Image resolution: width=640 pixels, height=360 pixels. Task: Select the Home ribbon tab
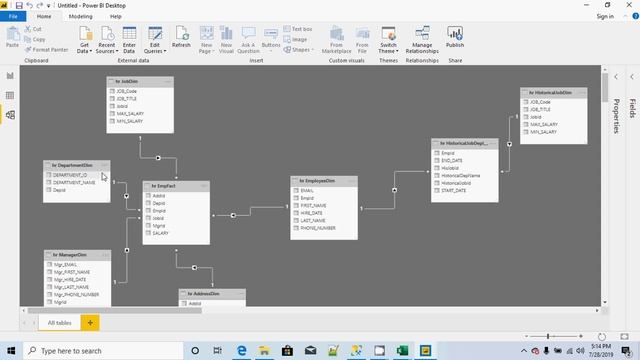pyautogui.click(x=44, y=16)
